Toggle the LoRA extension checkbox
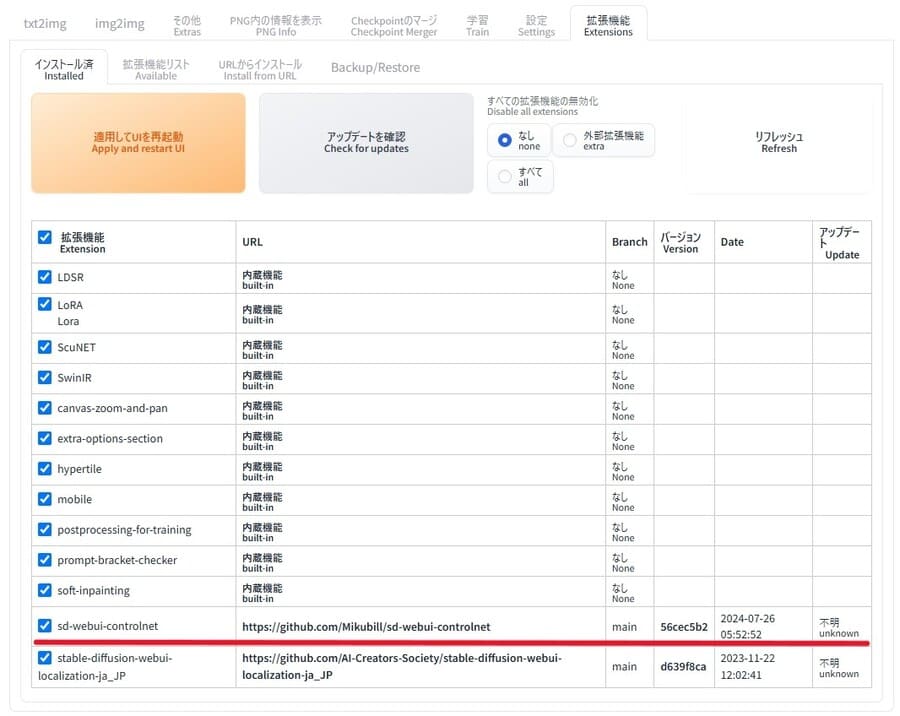Image resolution: width=900 pixels, height=716 pixels. [x=45, y=304]
